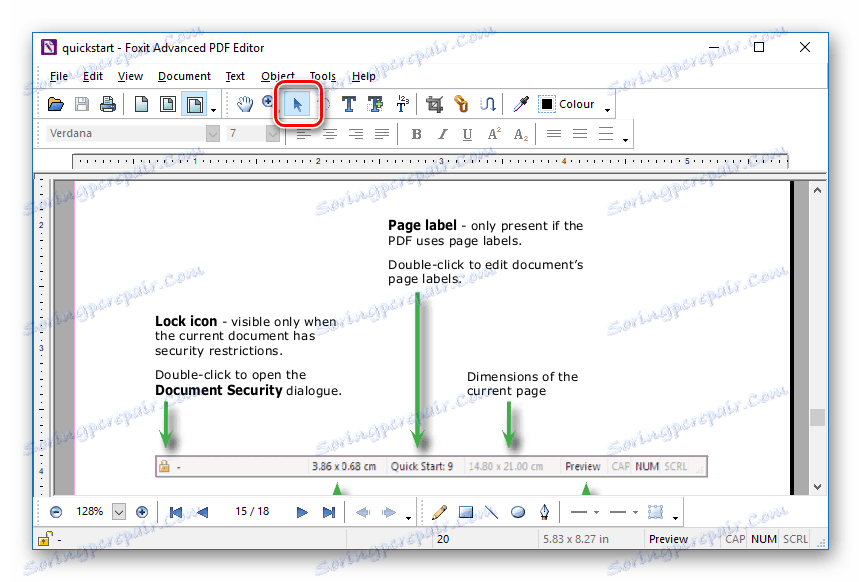The height and width of the screenshot is (582, 861).
Task: Open the File menu
Action: (x=59, y=76)
